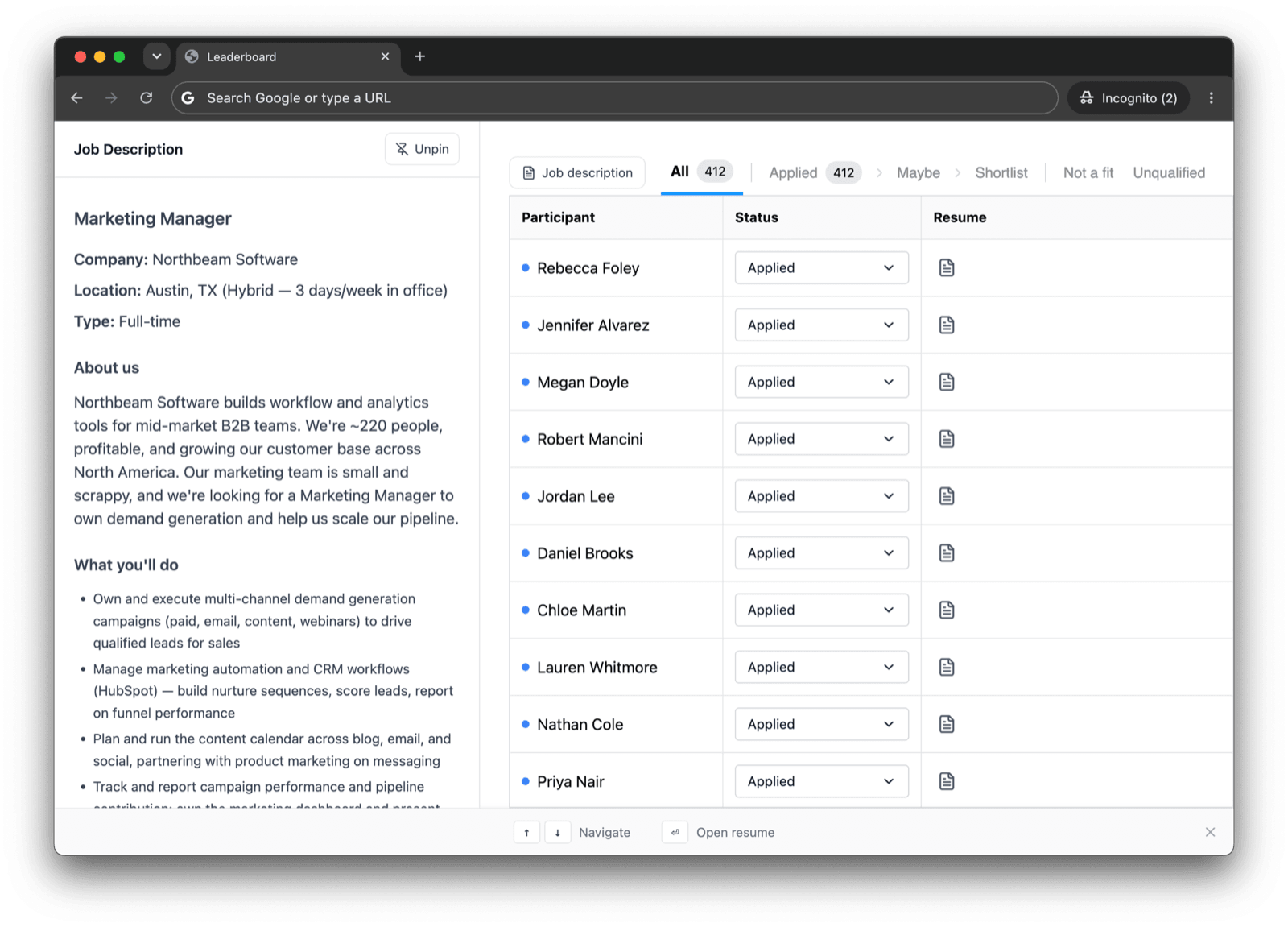Click the What you'll do heading

[126, 565]
